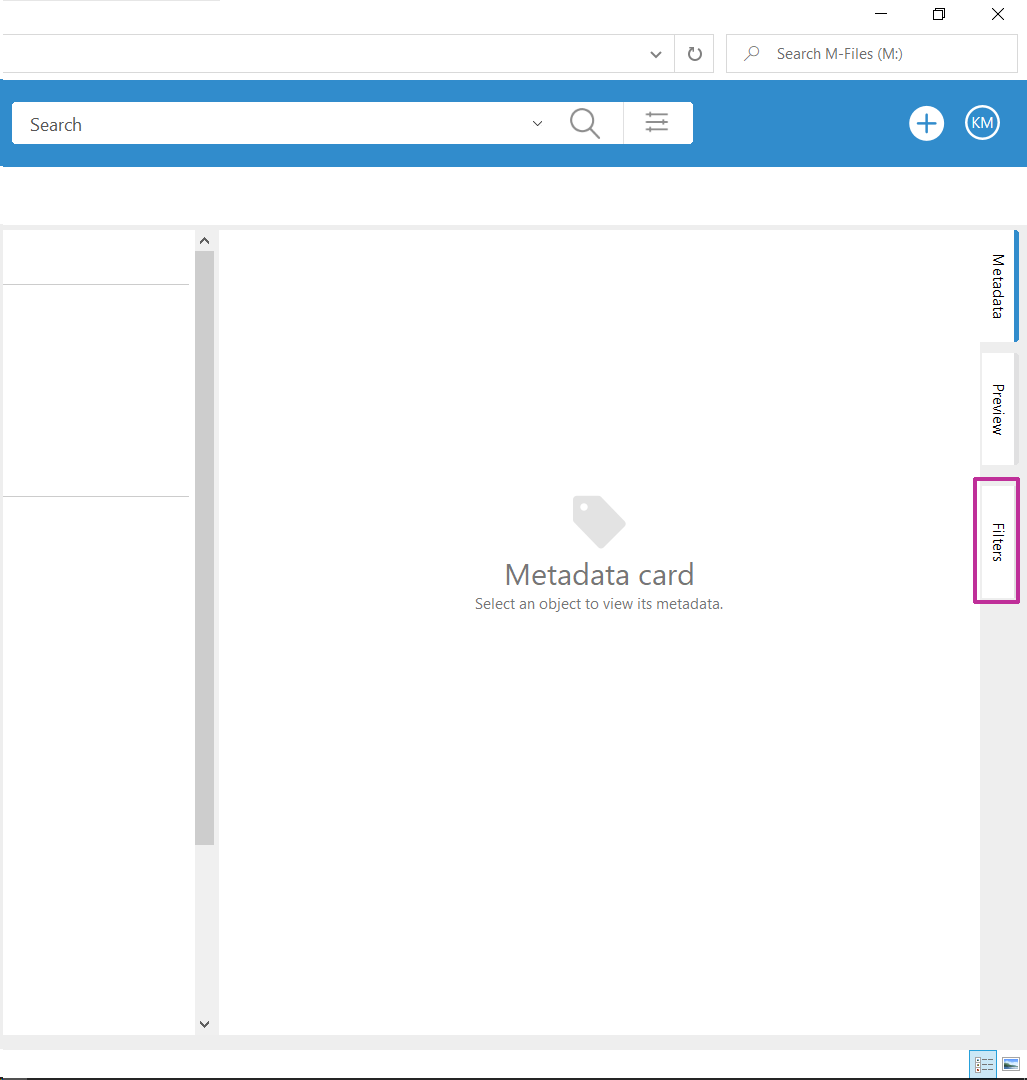
Task: Expand the Search field dropdown arrow
Action: tap(537, 124)
